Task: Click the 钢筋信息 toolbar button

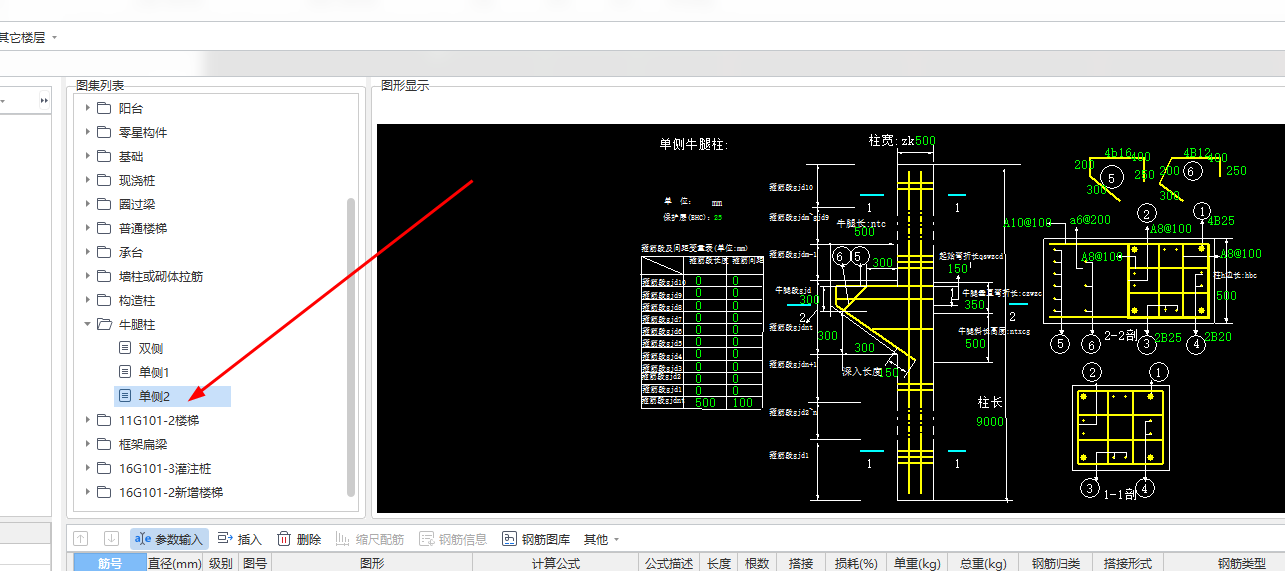Action: click(453, 539)
